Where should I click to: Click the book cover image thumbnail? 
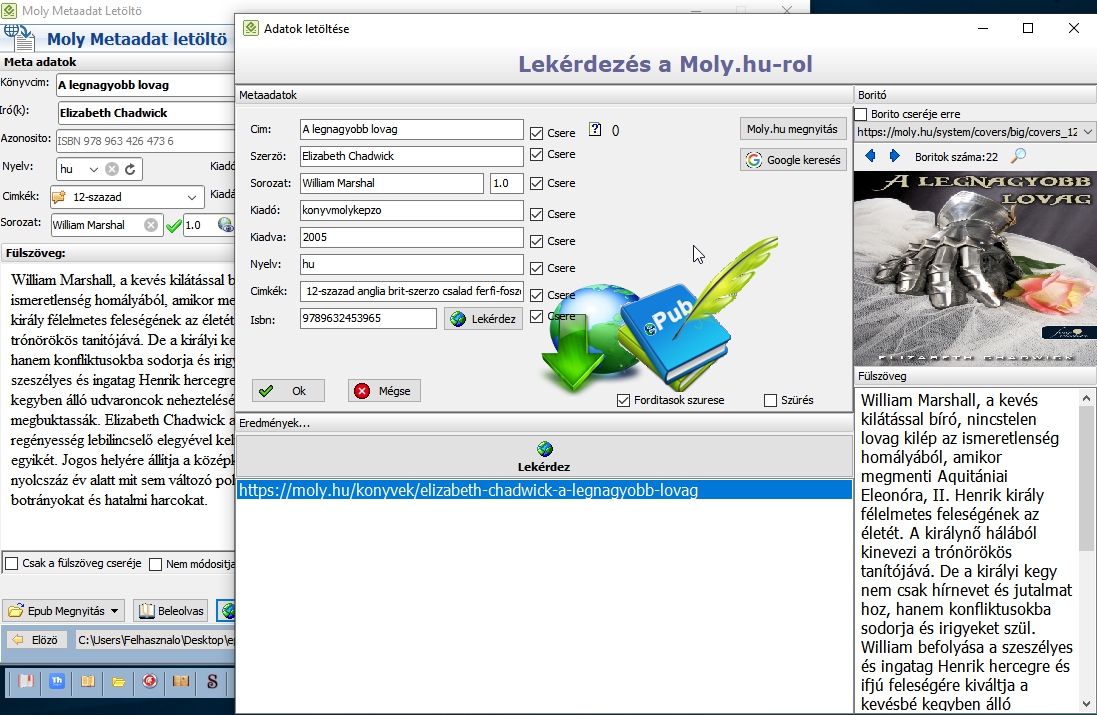point(975,269)
